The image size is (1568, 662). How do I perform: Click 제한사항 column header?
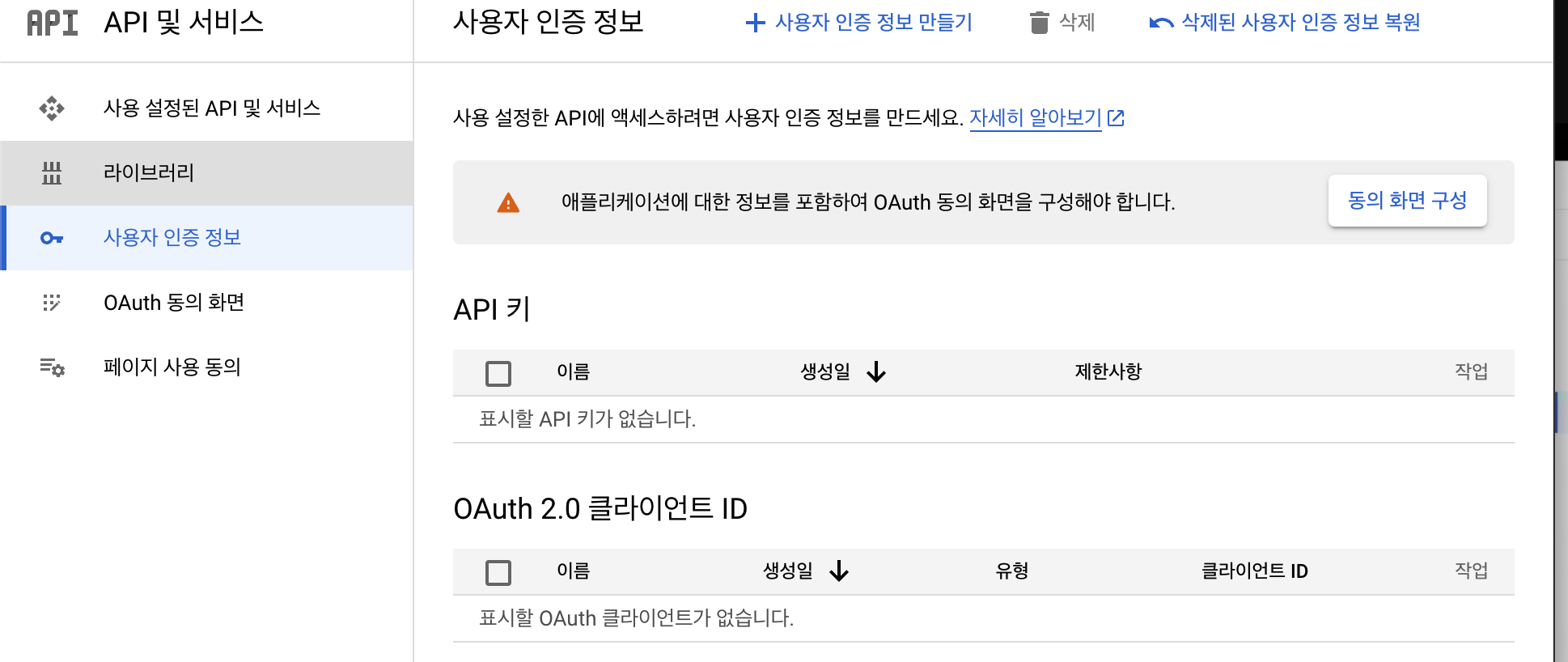1108,372
